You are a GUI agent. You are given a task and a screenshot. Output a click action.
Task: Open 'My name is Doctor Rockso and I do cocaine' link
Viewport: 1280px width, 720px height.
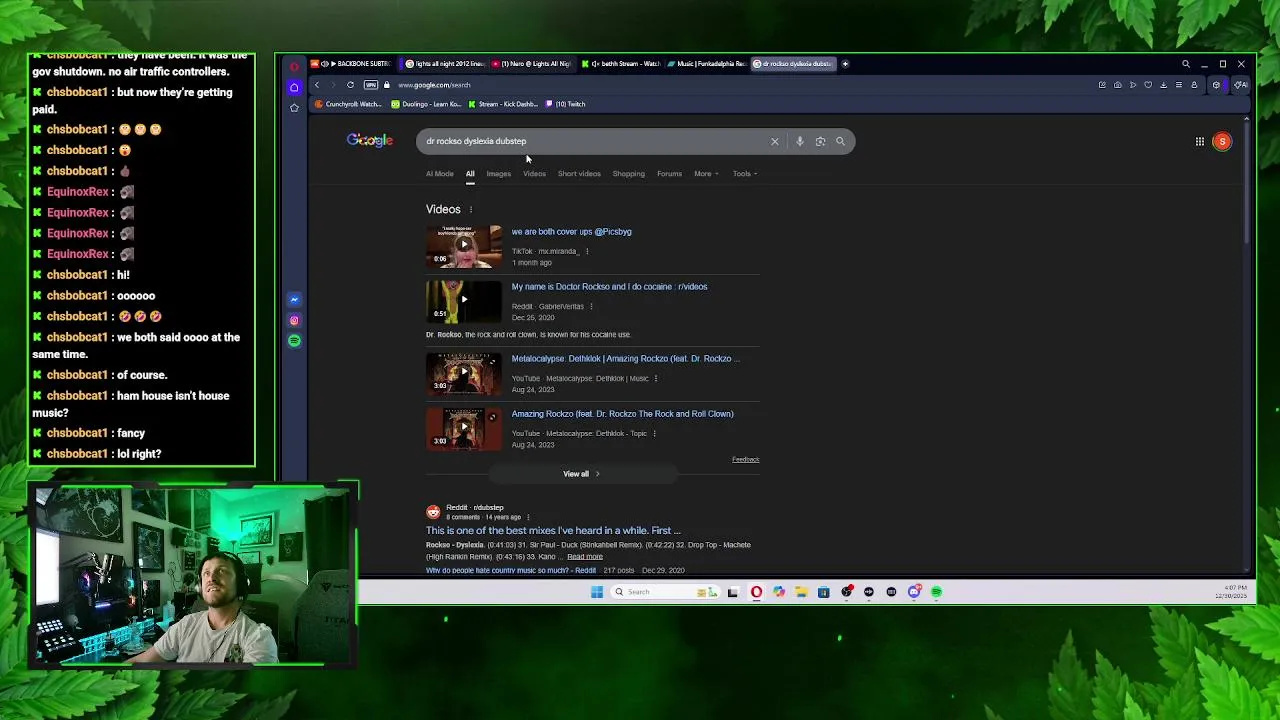609,287
